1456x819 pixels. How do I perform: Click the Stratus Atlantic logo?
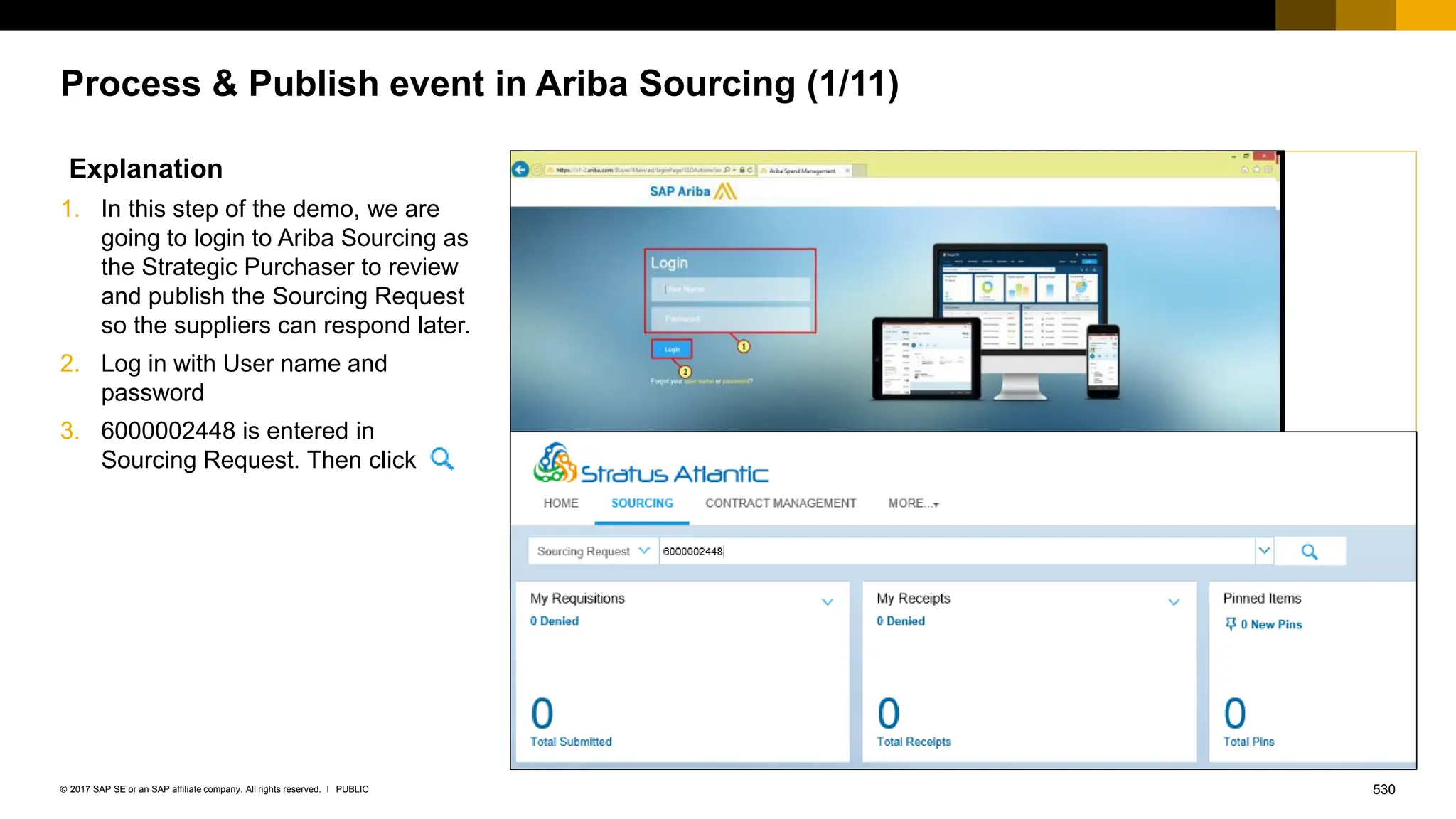[651, 464]
